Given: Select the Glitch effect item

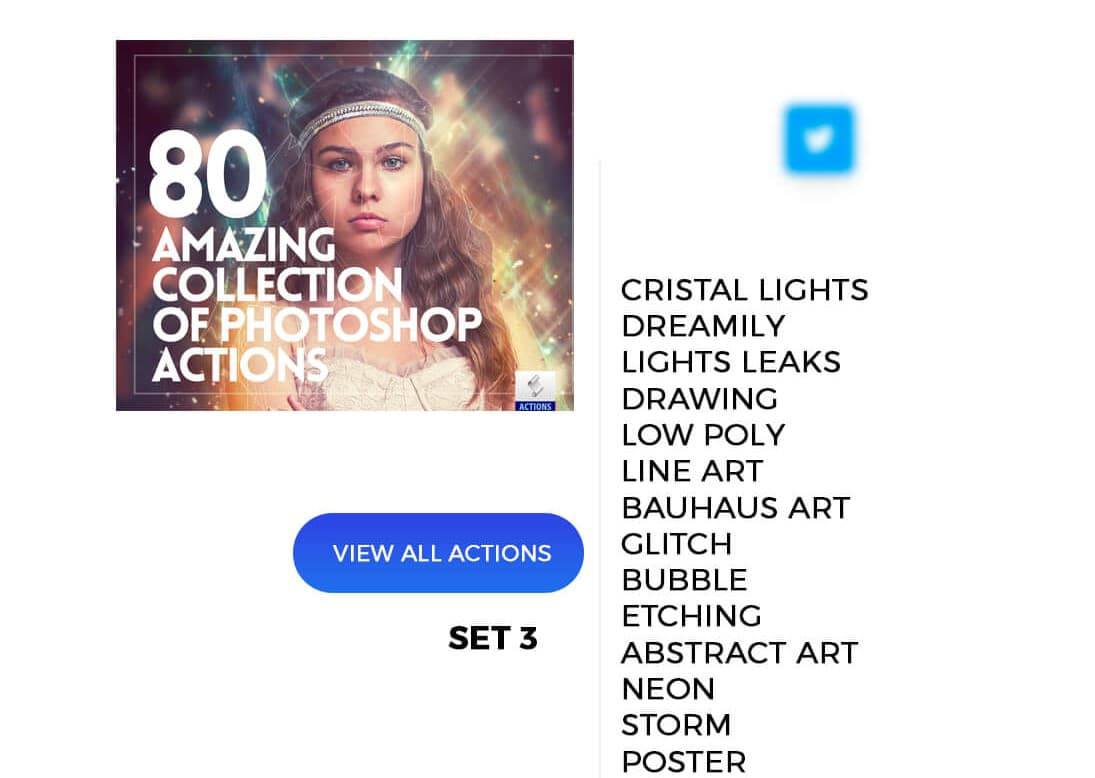Looking at the screenshot, I should coord(676,544).
